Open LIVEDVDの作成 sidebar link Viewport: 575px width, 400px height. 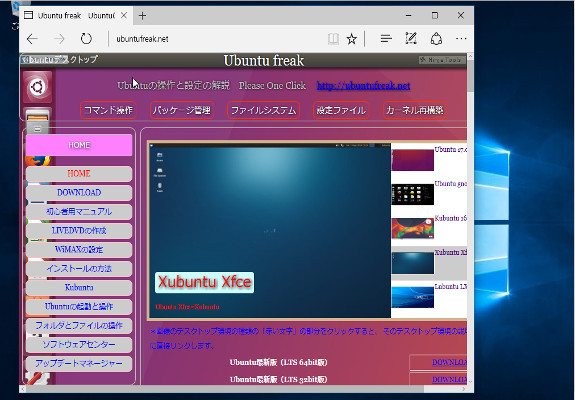pos(79,231)
